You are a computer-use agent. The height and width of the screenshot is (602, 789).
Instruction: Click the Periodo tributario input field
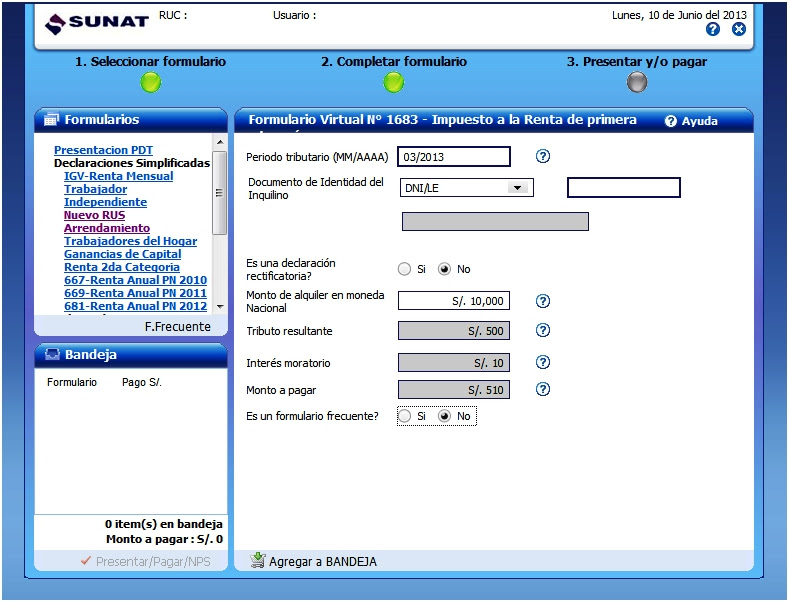[454, 157]
